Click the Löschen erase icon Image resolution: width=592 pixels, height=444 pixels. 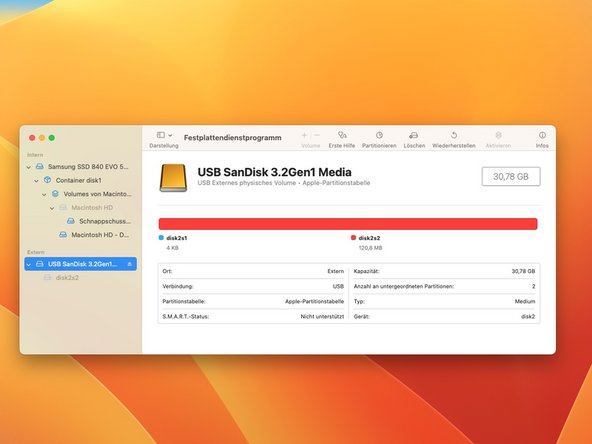[414, 135]
